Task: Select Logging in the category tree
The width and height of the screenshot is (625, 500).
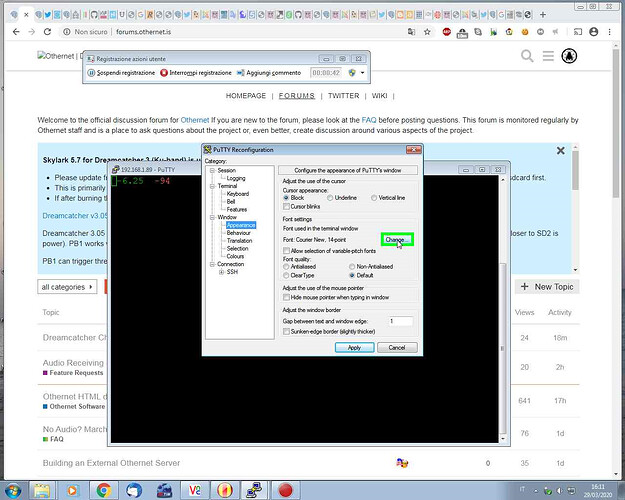Action: coord(236,178)
